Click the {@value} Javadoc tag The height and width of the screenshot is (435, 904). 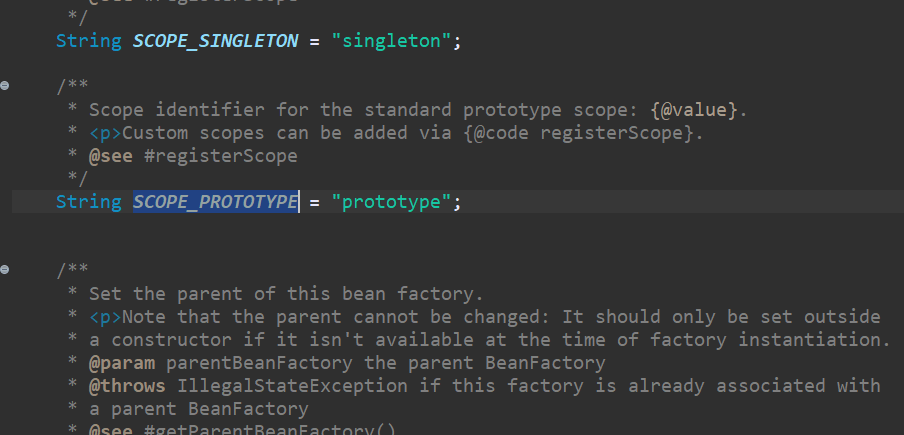tap(693, 109)
